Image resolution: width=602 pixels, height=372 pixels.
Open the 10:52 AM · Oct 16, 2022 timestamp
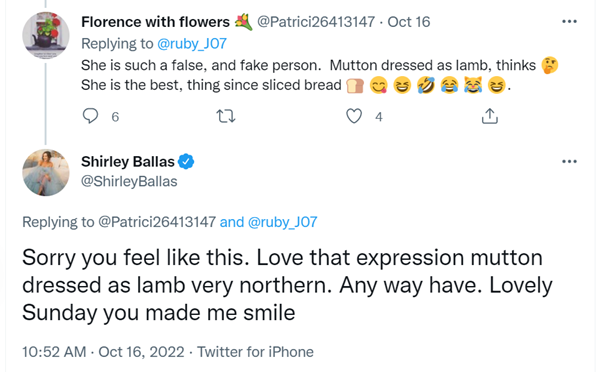(x=103, y=352)
